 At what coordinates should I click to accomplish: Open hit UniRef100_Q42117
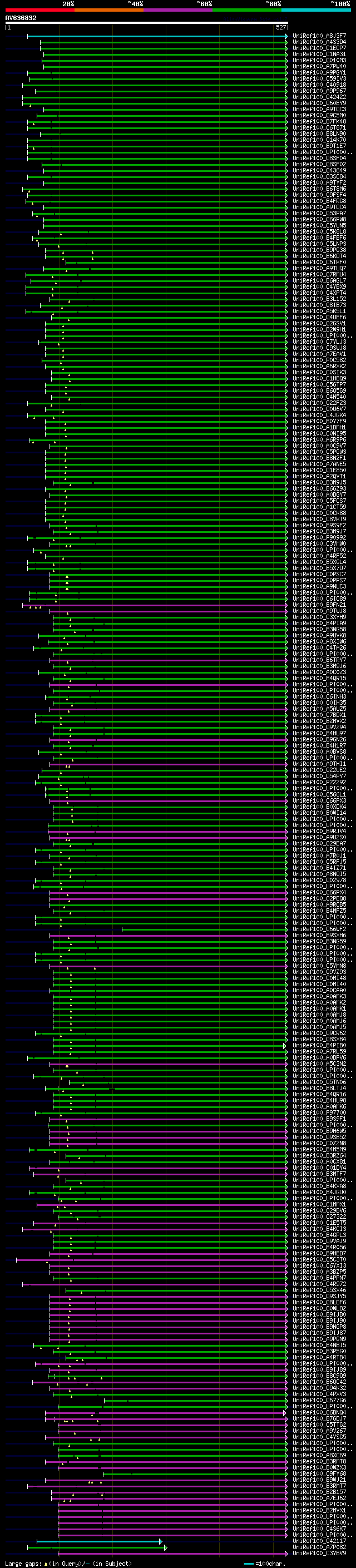point(319,1541)
